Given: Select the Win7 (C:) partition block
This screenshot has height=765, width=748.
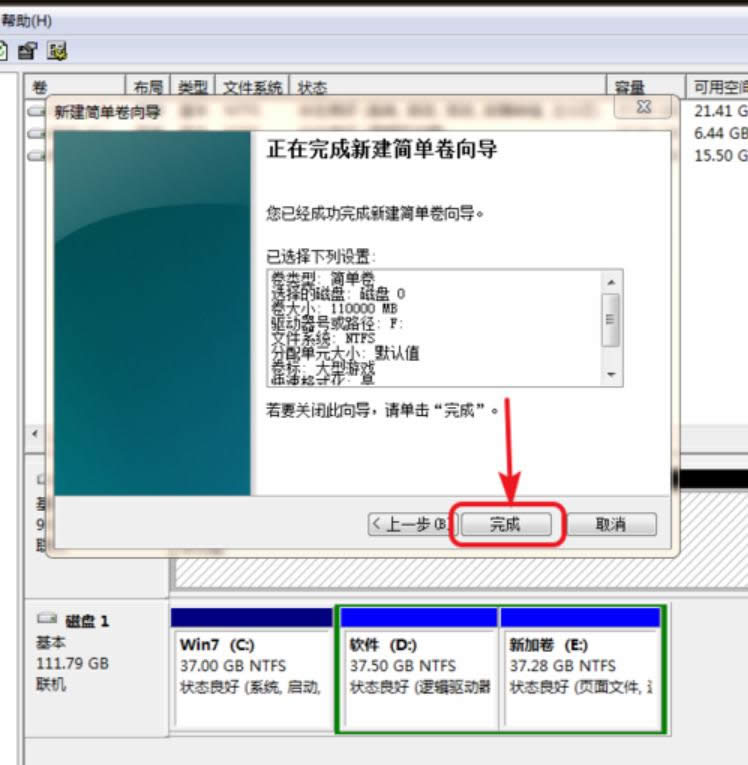Looking at the screenshot, I should (x=252, y=670).
